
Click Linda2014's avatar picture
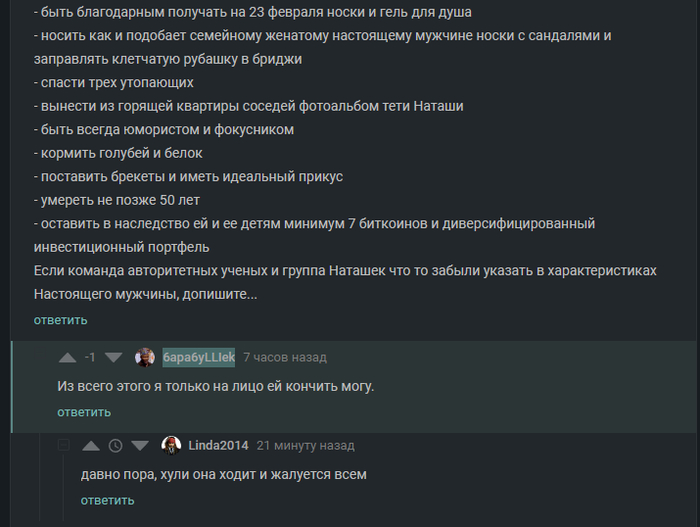click(171, 445)
